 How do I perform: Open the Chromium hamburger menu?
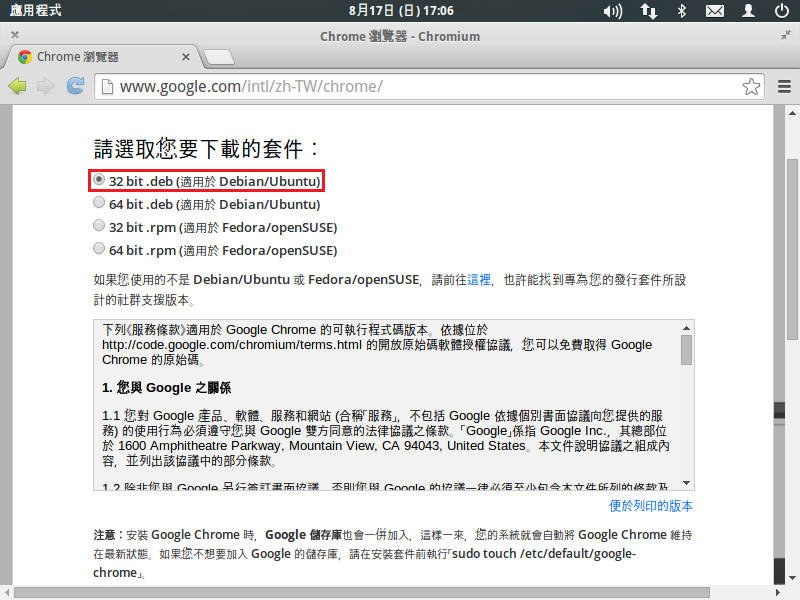pyautogui.click(x=784, y=86)
